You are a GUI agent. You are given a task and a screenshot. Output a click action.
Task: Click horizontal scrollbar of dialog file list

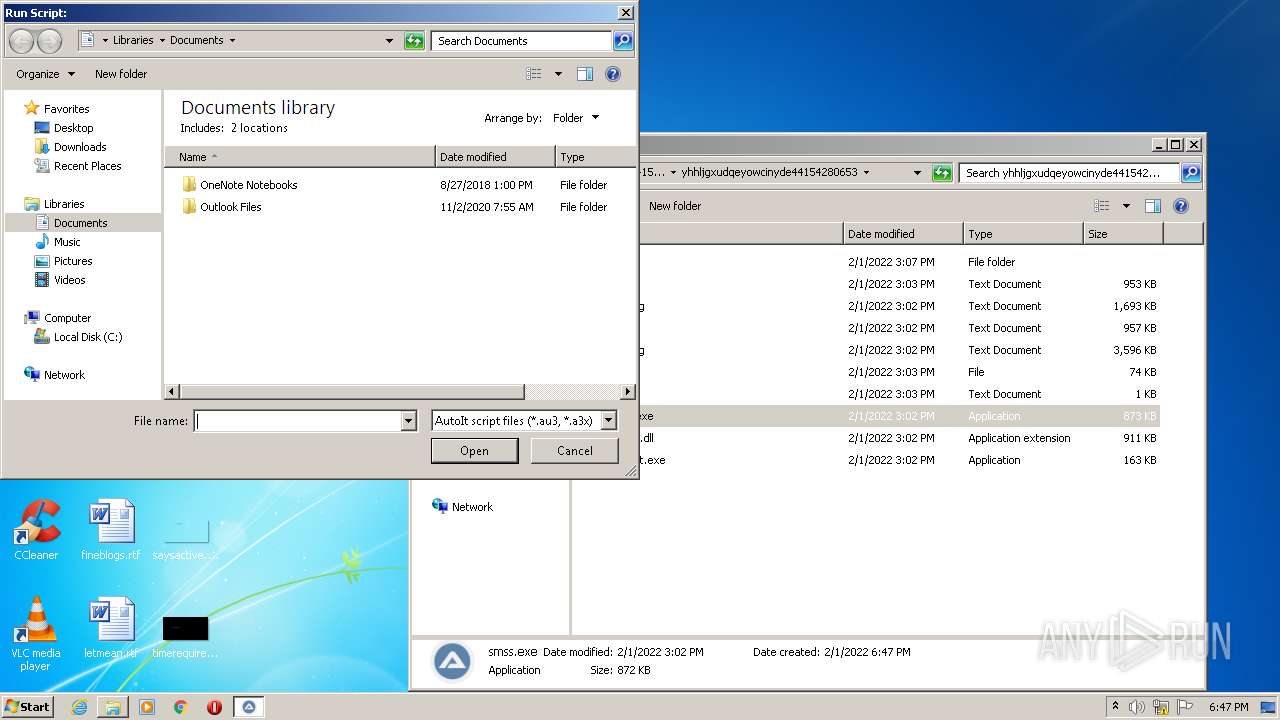pos(352,392)
